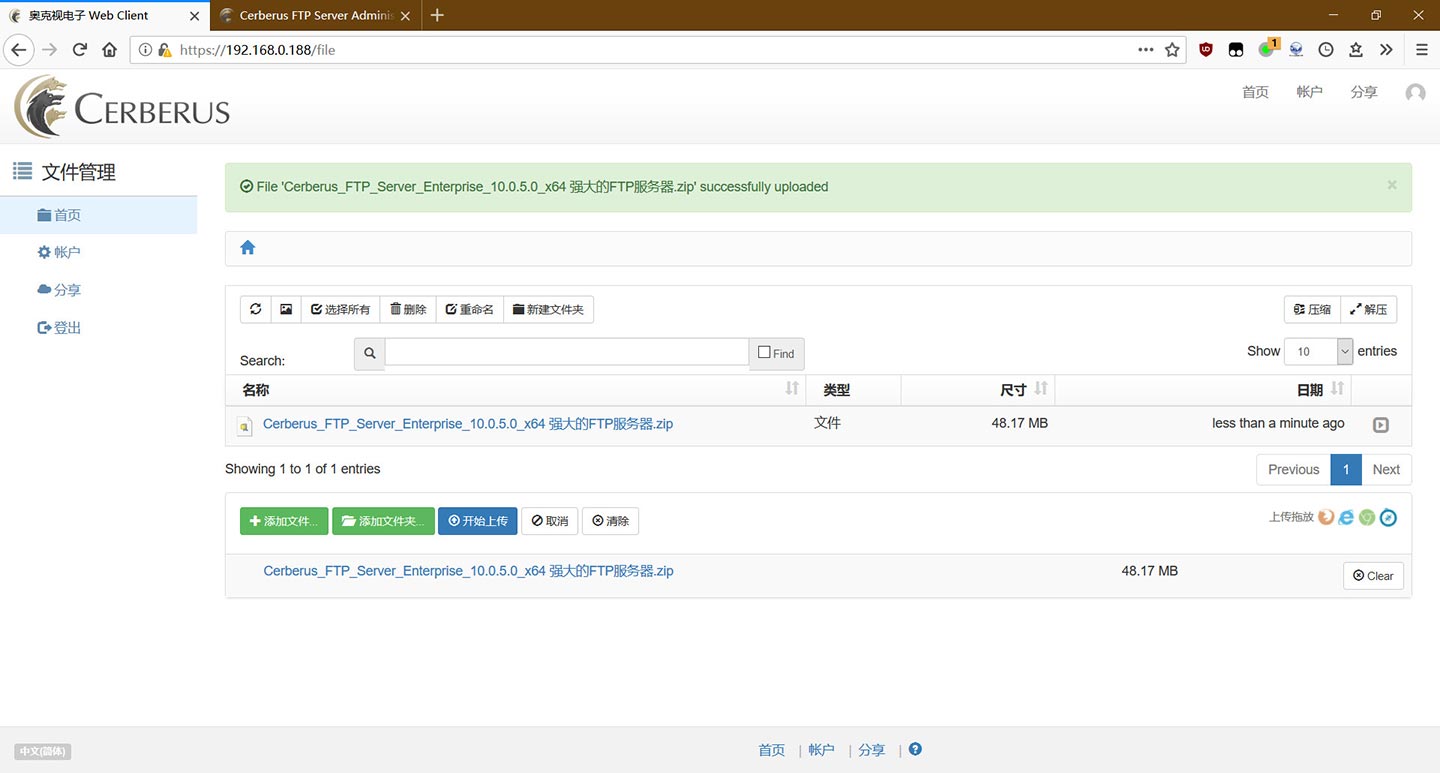This screenshot has width=1440, height=773.
Task: Click the Cerberus logo
Action: coord(122,107)
